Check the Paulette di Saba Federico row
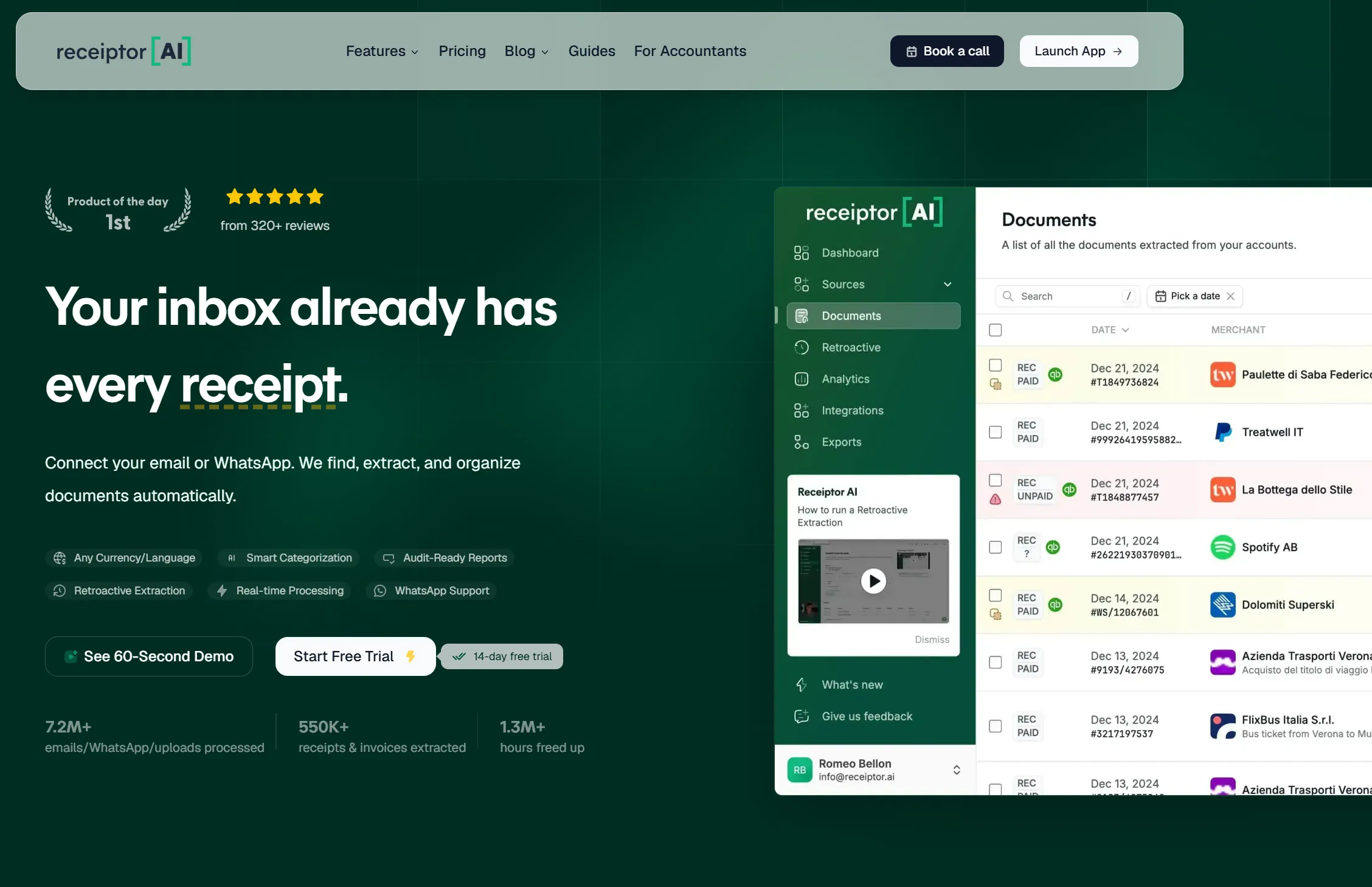1372x887 pixels. tap(996, 366)
